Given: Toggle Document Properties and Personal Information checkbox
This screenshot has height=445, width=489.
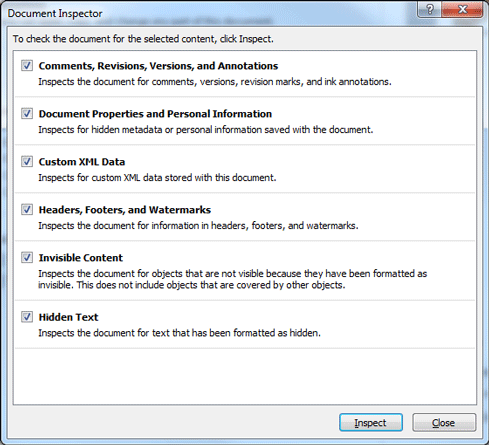Looking at the screenshot, I should pos(27,113).
